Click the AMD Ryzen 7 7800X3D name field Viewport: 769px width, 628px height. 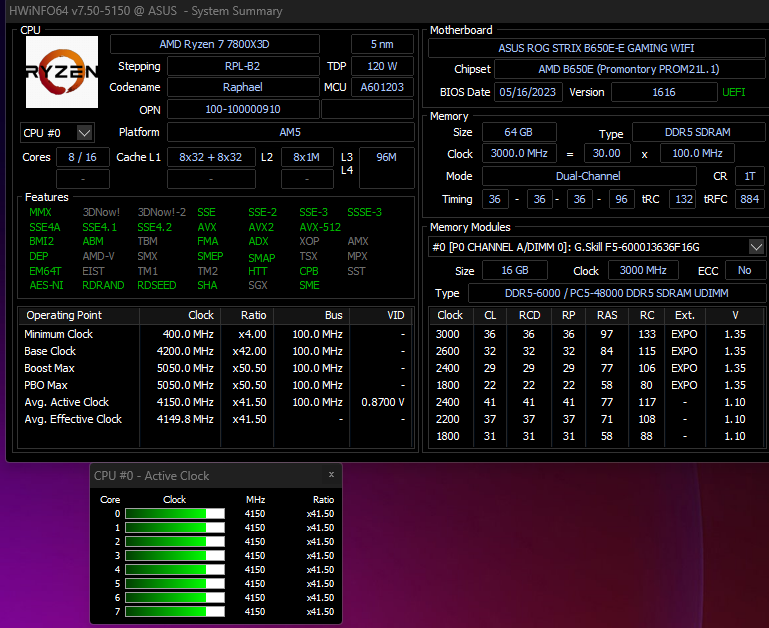[x=215, y=44]
